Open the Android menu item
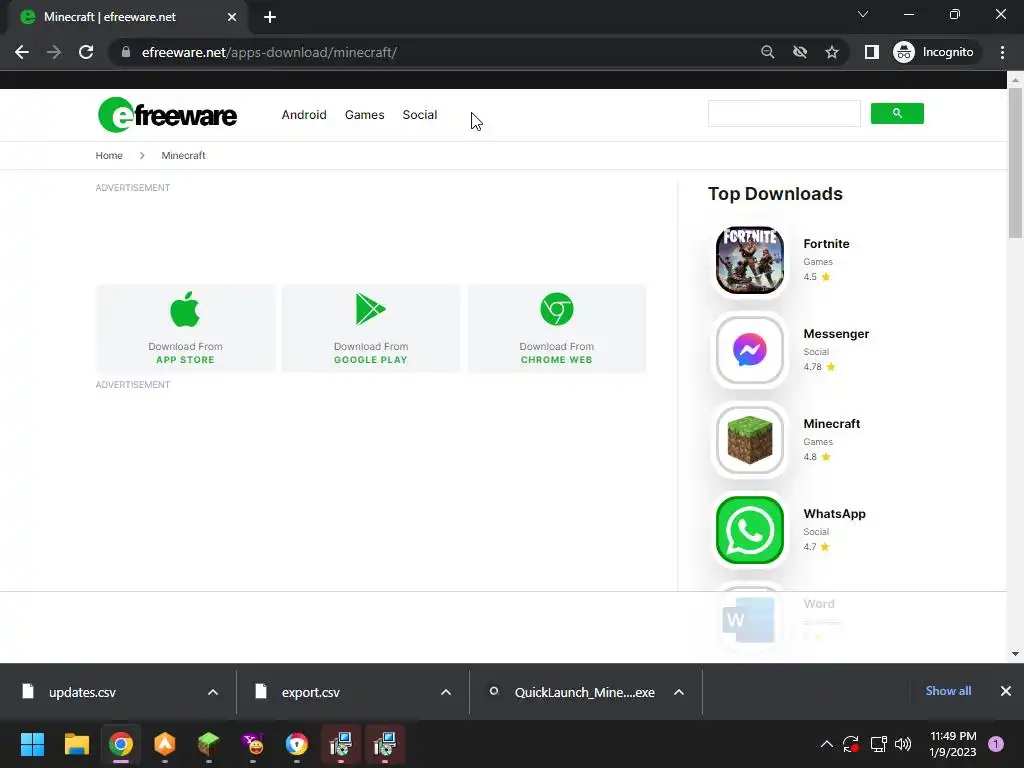Image resolution: width=1024 pixels, height=768 pixels. coord(304,115)
